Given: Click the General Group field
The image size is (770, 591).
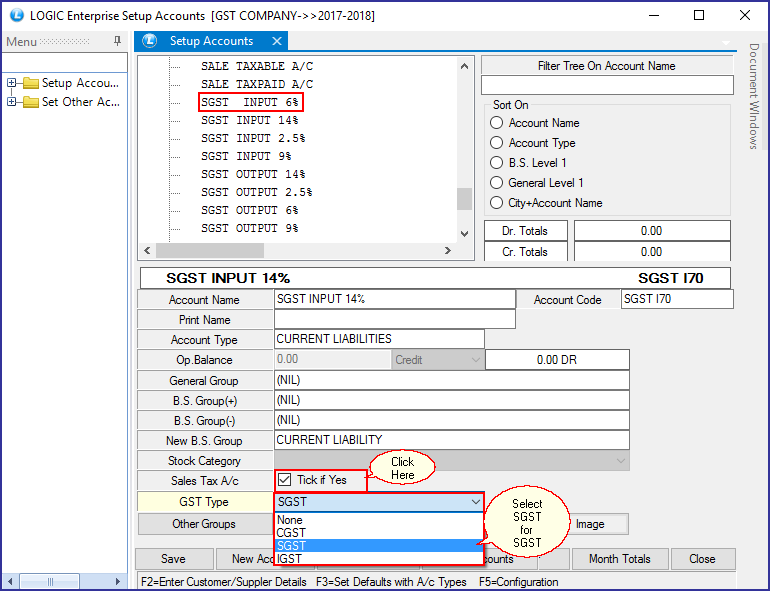Looking at the screenshot, I should pos(452,380).
